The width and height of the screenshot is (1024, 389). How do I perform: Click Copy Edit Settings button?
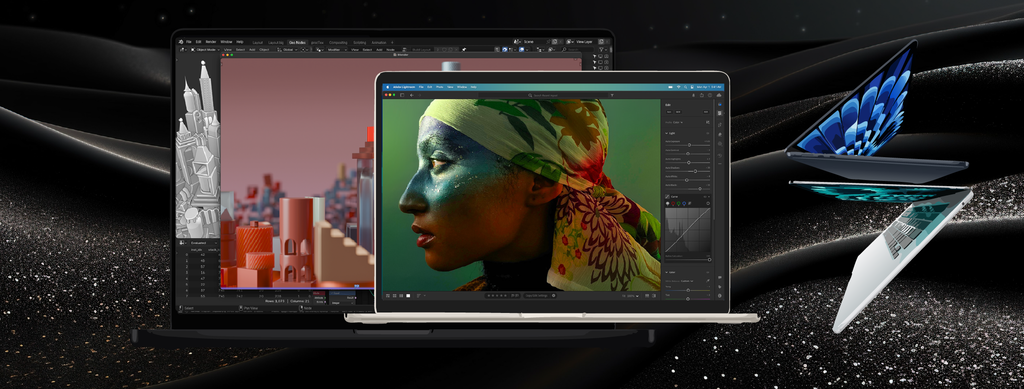pyautogui.click(x=536, y=296)
